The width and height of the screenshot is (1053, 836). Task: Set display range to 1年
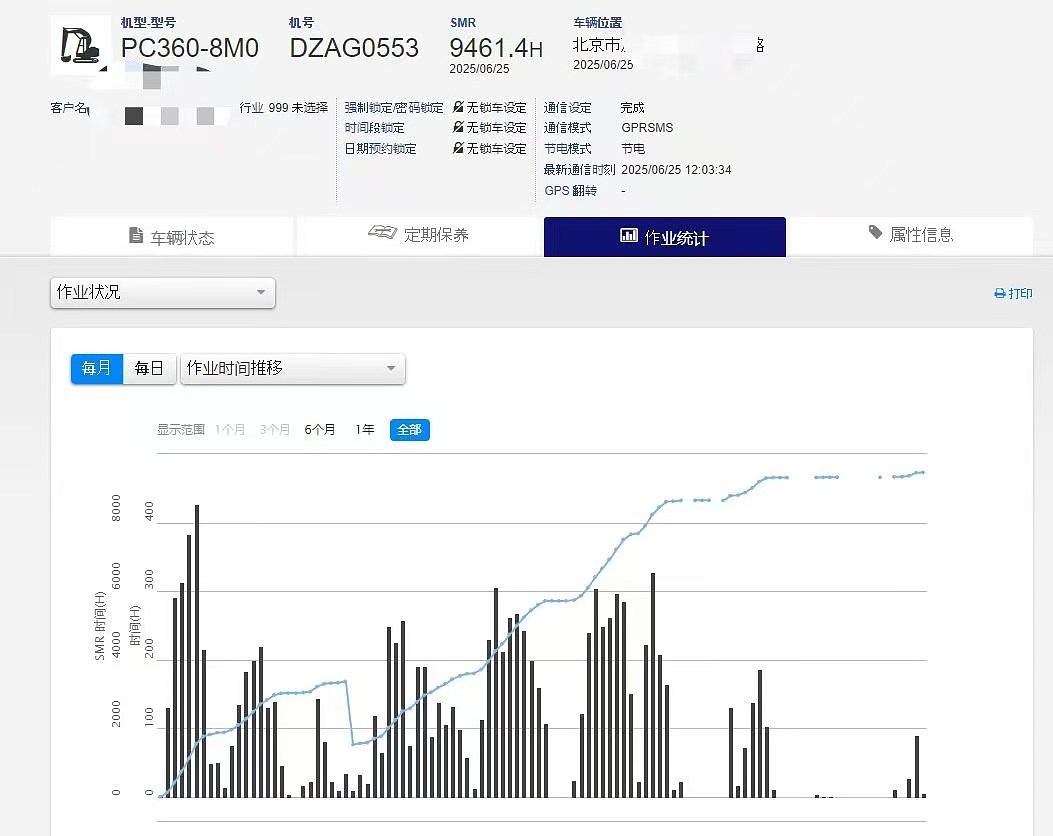pos(365,430)
